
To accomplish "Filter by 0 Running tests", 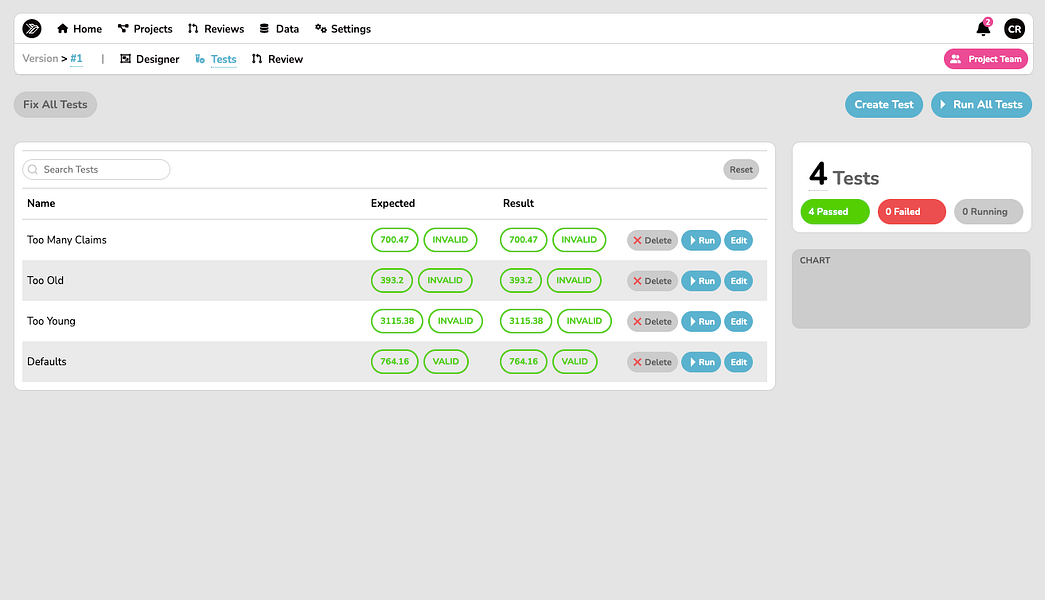I will [x=988, y=211].
